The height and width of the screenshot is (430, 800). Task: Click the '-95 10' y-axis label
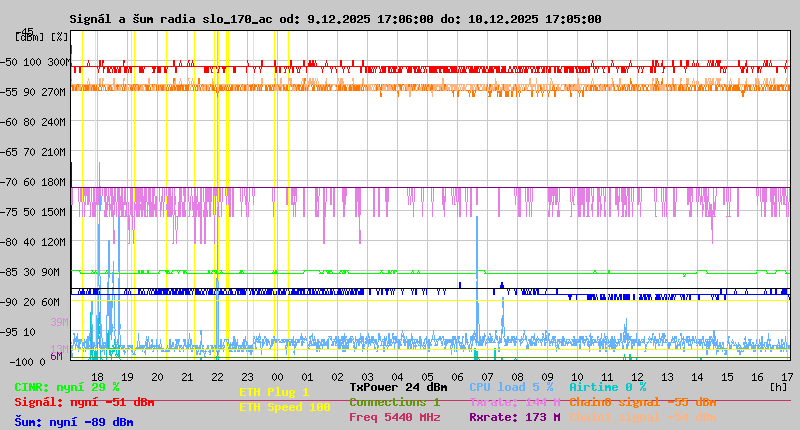[18, 333]
